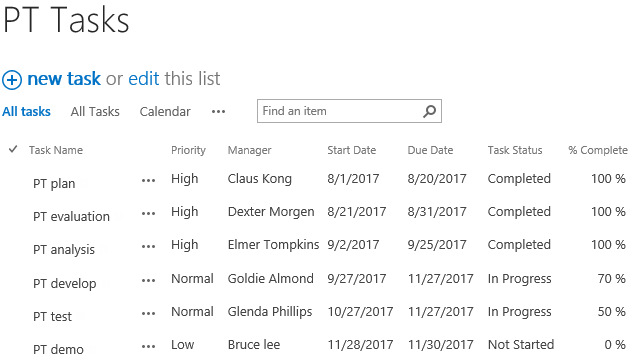Open the PT demo task link
Image resolution: width=644 pixels, height=361 pixels.
click(58, 350)
